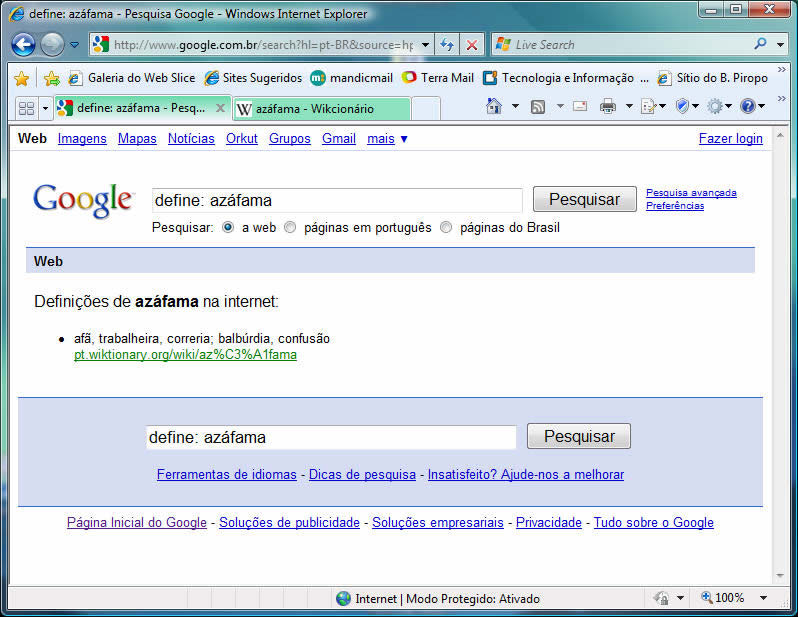The image size is (798, 617).
Task: Open Pesquisa avançada link
Action: [691, 193]
